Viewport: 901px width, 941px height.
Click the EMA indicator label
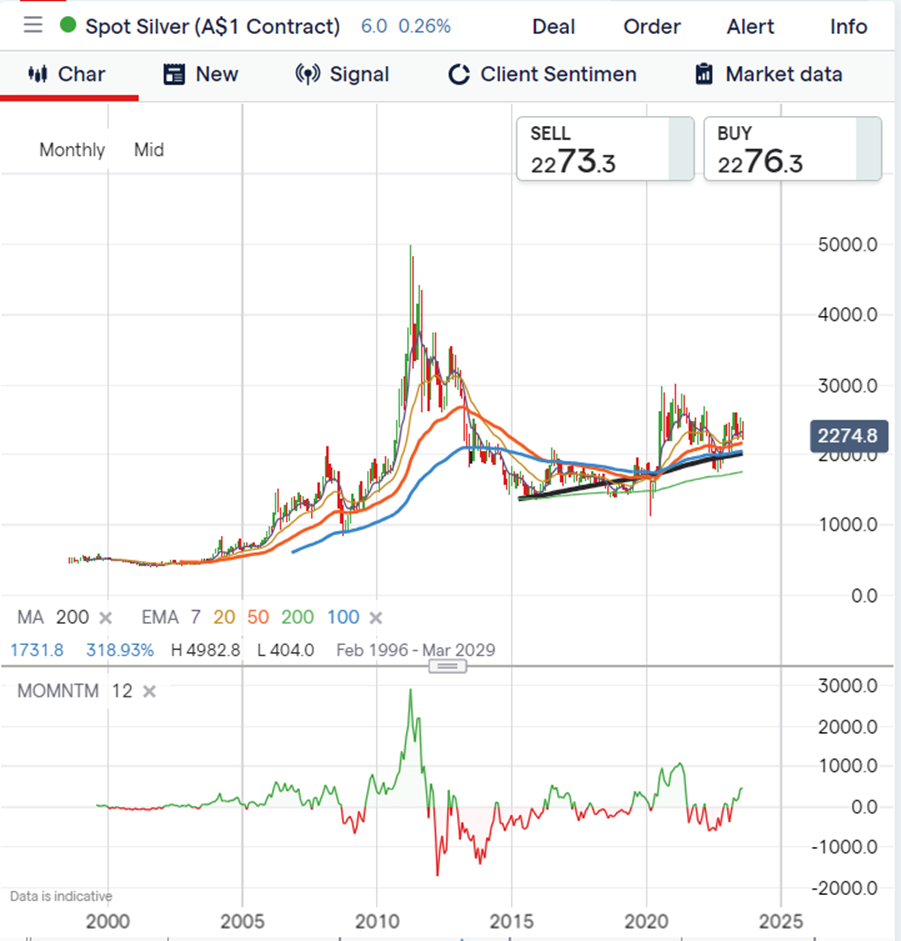click(160, 618)
